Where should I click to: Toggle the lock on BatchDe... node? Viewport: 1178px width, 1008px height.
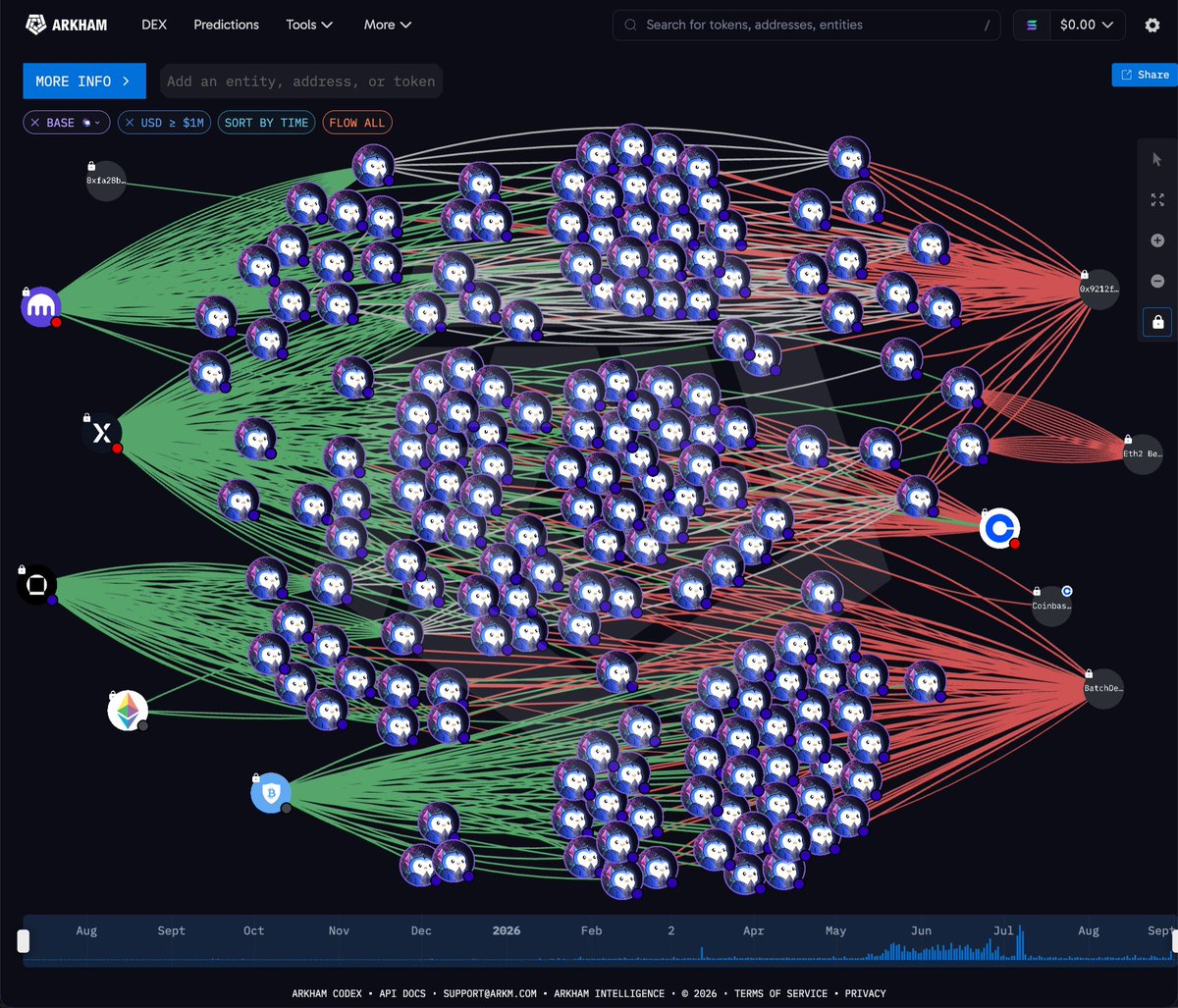[1089, 673]
